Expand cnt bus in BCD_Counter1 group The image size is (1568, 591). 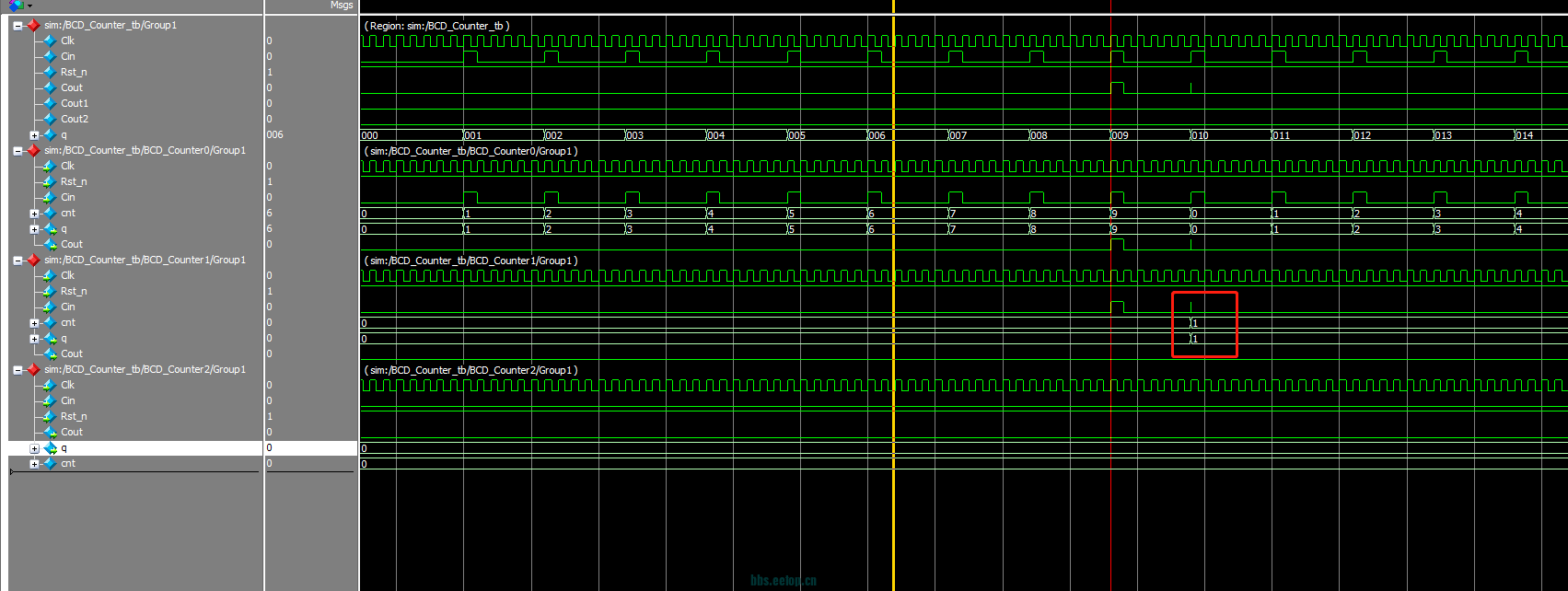click(34, 324)
